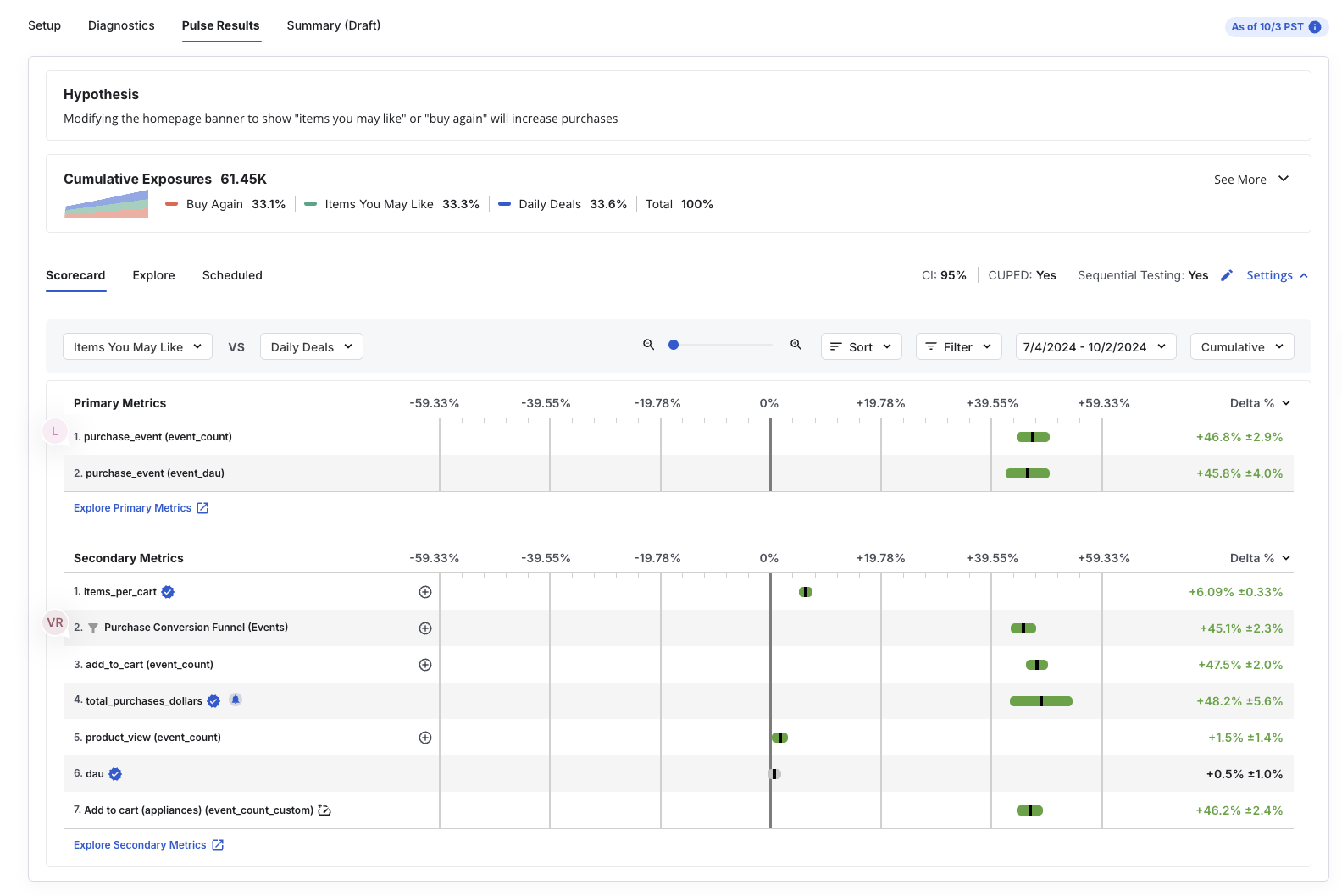Click the Buy Again legend entry

click(225, 204)
